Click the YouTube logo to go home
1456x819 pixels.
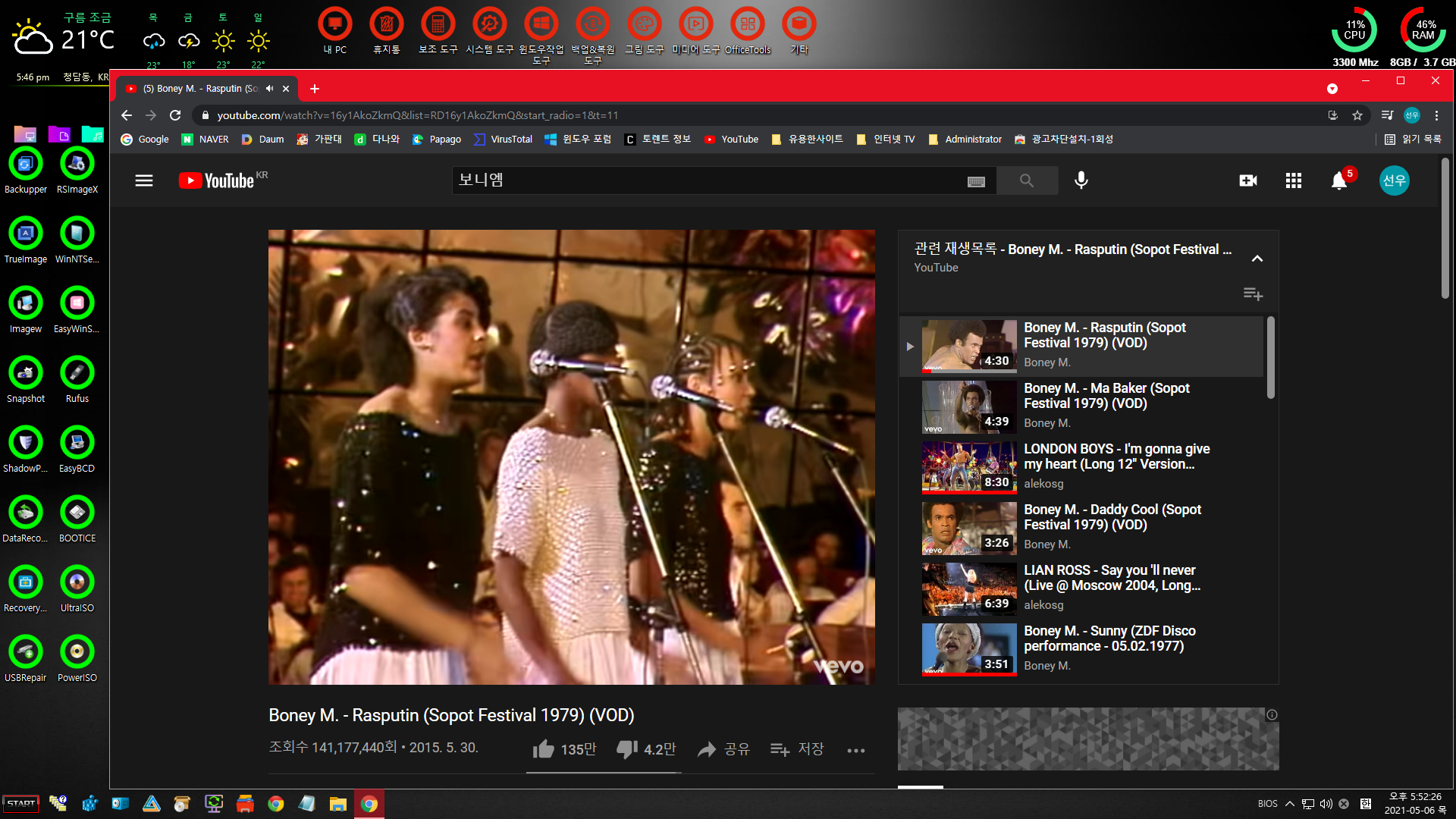(216, 180)
